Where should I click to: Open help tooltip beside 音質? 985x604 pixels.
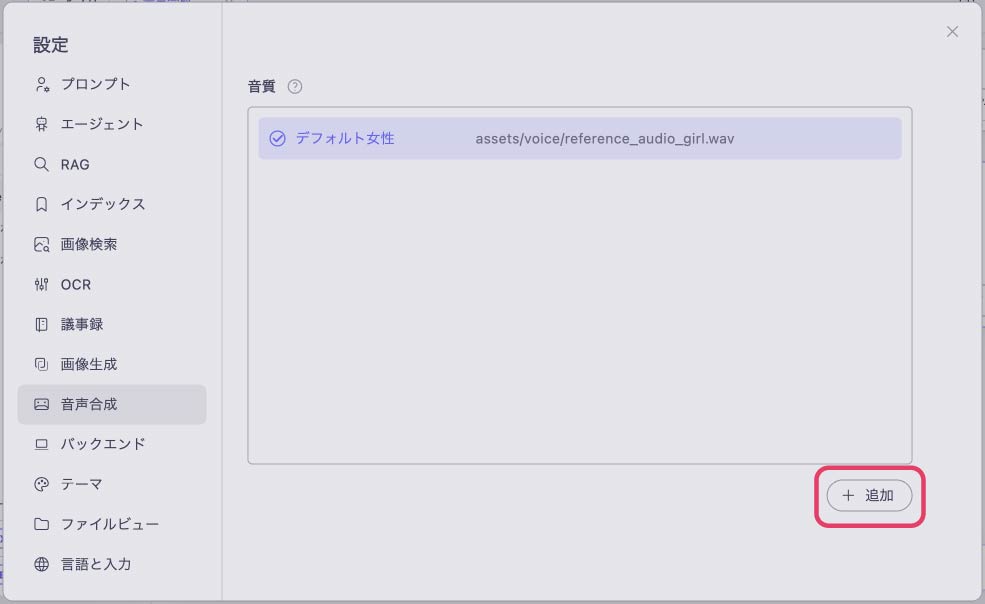tap(295, 87)
